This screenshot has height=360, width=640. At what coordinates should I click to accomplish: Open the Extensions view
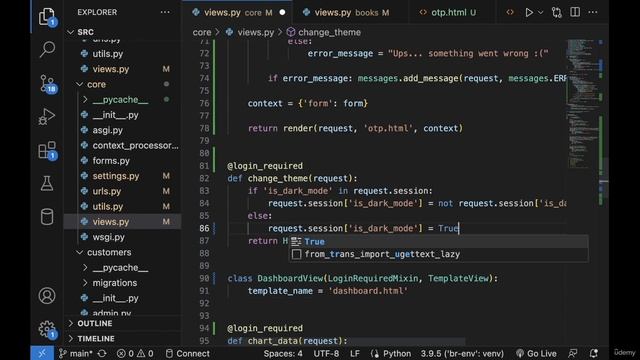coord(47,150)
